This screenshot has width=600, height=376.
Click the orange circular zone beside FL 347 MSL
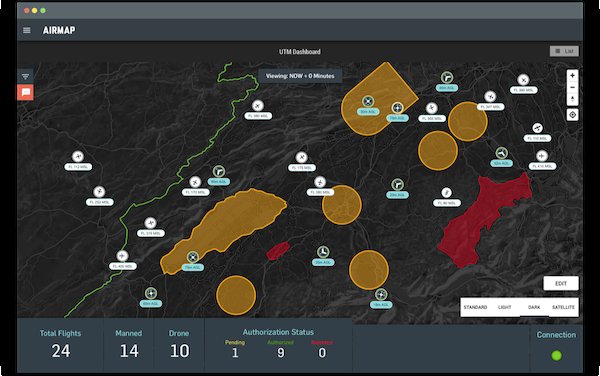point(468,122)
